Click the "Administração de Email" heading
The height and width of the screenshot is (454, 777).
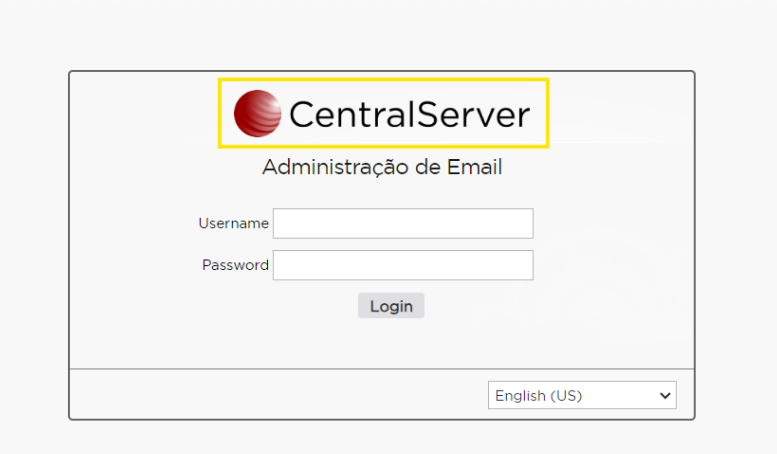(382, 167)
